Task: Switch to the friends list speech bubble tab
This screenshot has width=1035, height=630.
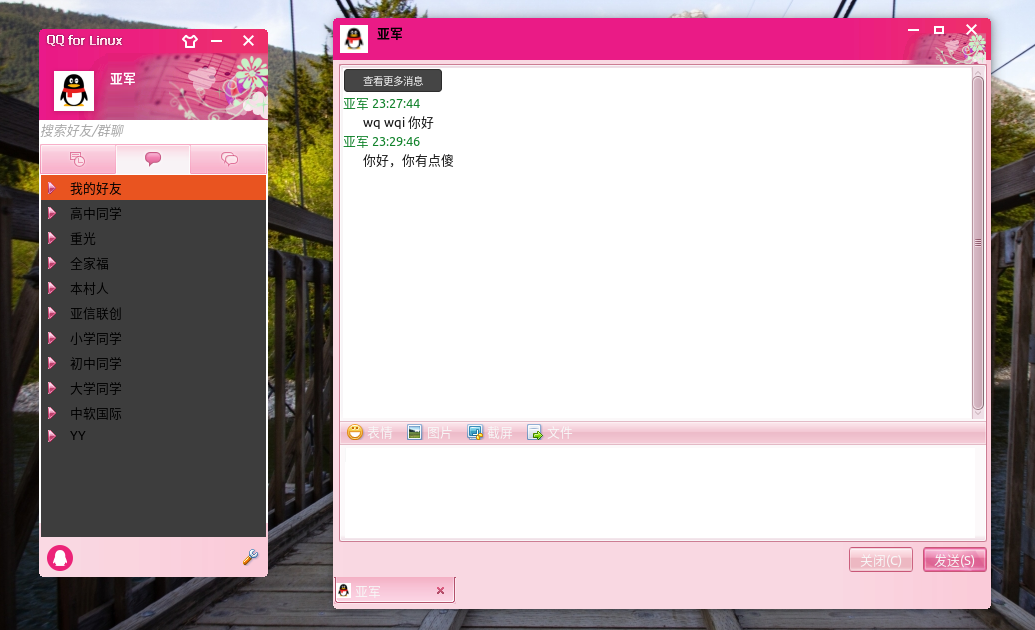Action: [153, 159]
